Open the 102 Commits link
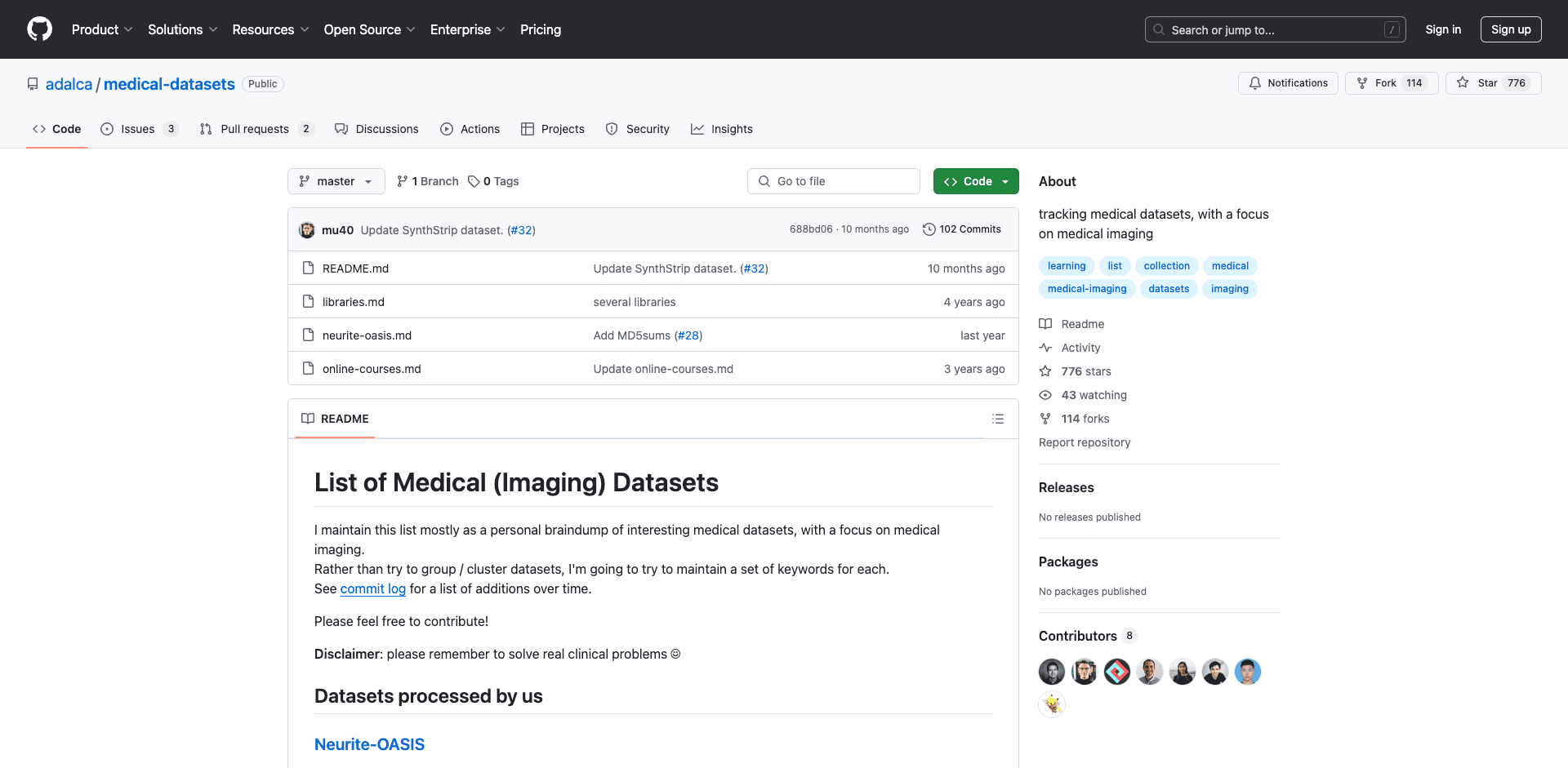Screen dimensions: 1568x768 (x=962, y=229)
